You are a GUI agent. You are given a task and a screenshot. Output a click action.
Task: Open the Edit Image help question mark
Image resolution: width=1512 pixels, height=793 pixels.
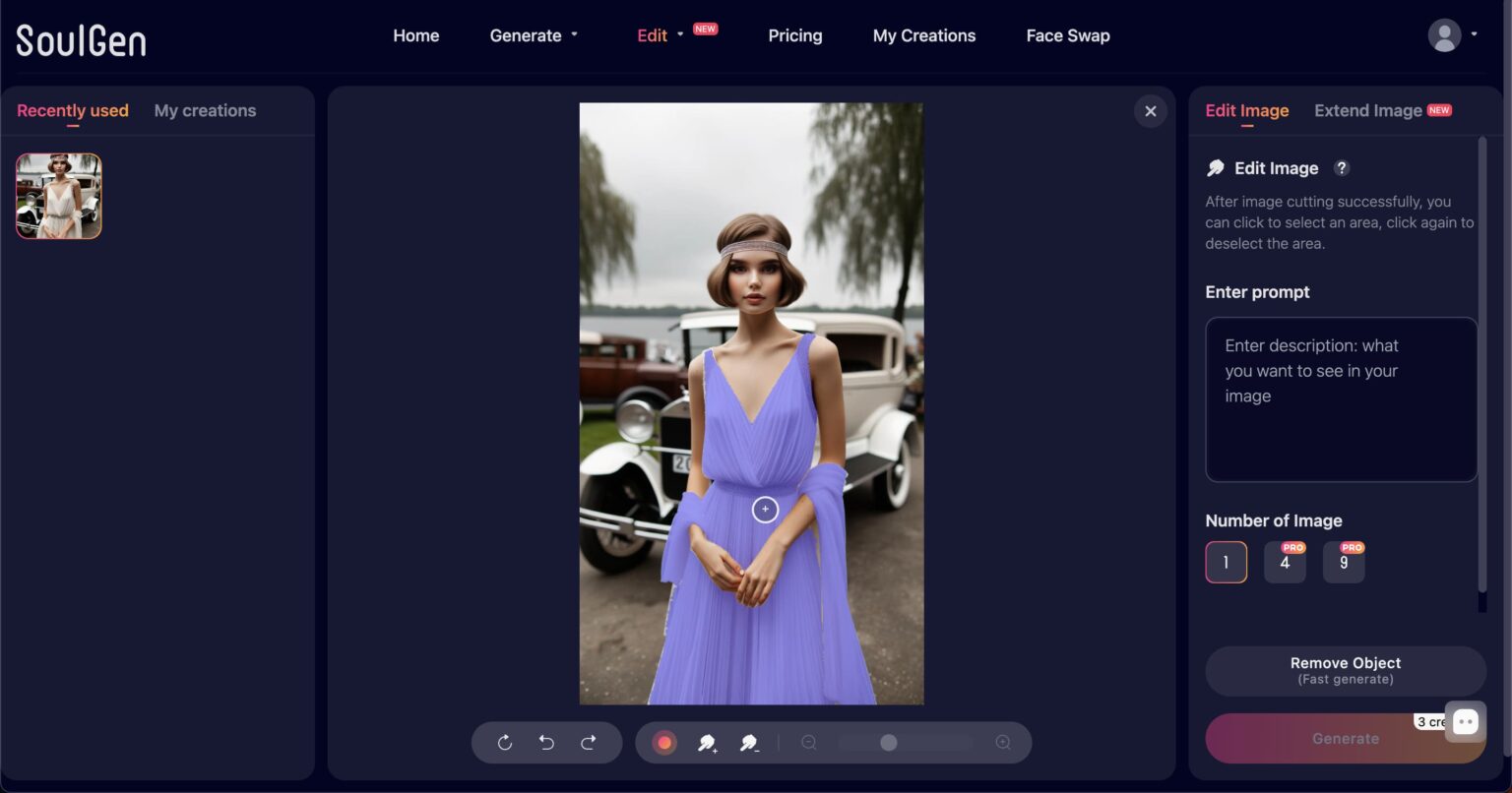tap(1342, 168)
